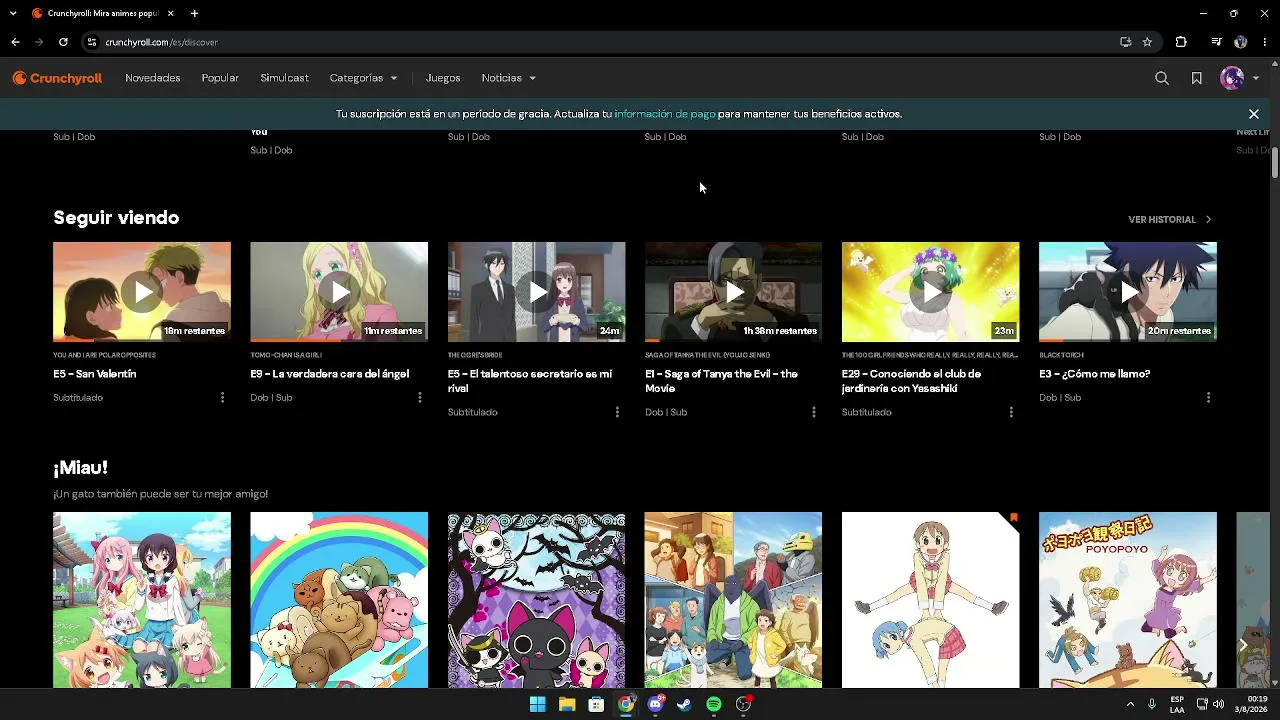Click the address bar URL field
1280x720 pixels.
point(600,42)
